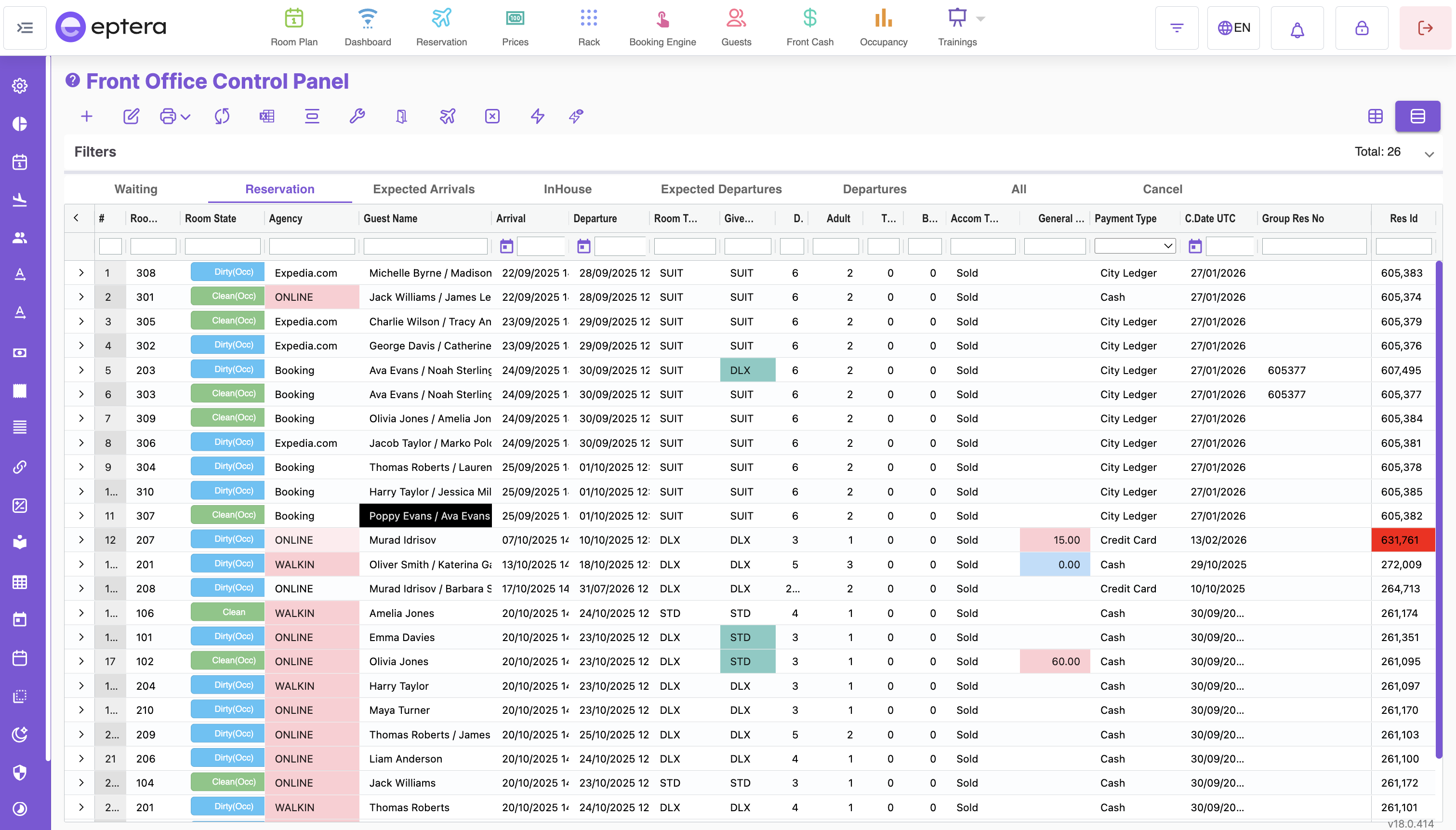Click the red Res Id 631,761 cell
The height and width of the screenshot is (830, 1456).
(1403, 540)
